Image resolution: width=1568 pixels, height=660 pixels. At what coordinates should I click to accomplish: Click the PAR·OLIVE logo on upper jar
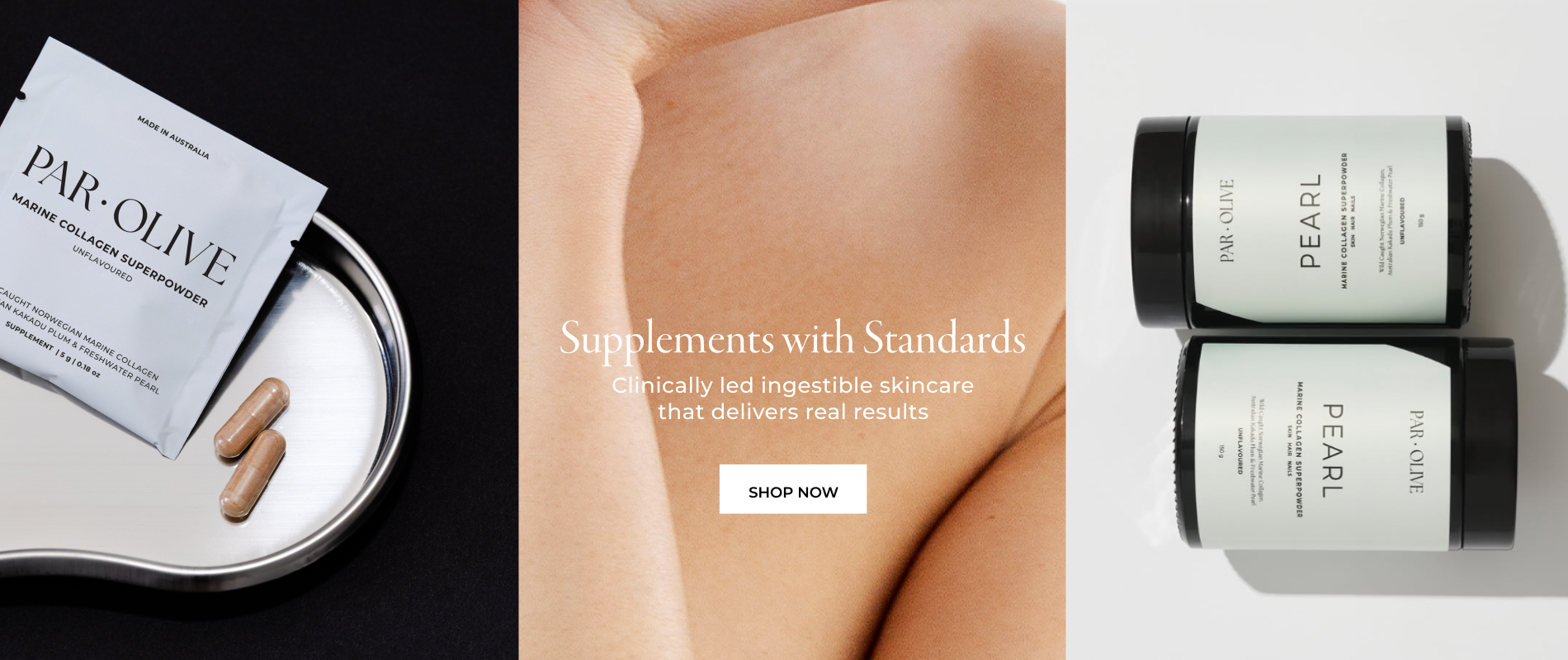(1226, 220)
